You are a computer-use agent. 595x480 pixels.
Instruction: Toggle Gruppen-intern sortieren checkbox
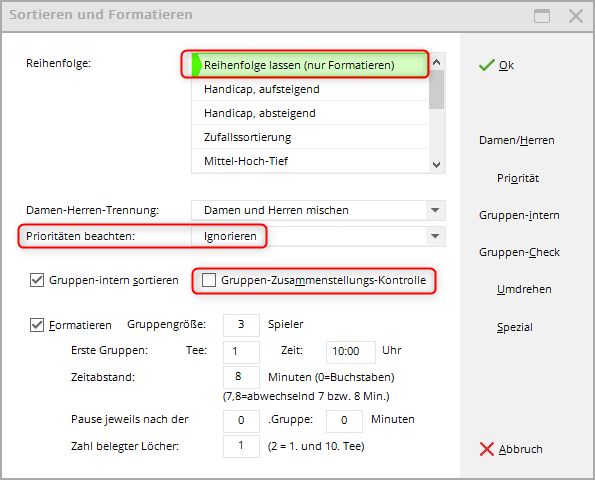37,280
